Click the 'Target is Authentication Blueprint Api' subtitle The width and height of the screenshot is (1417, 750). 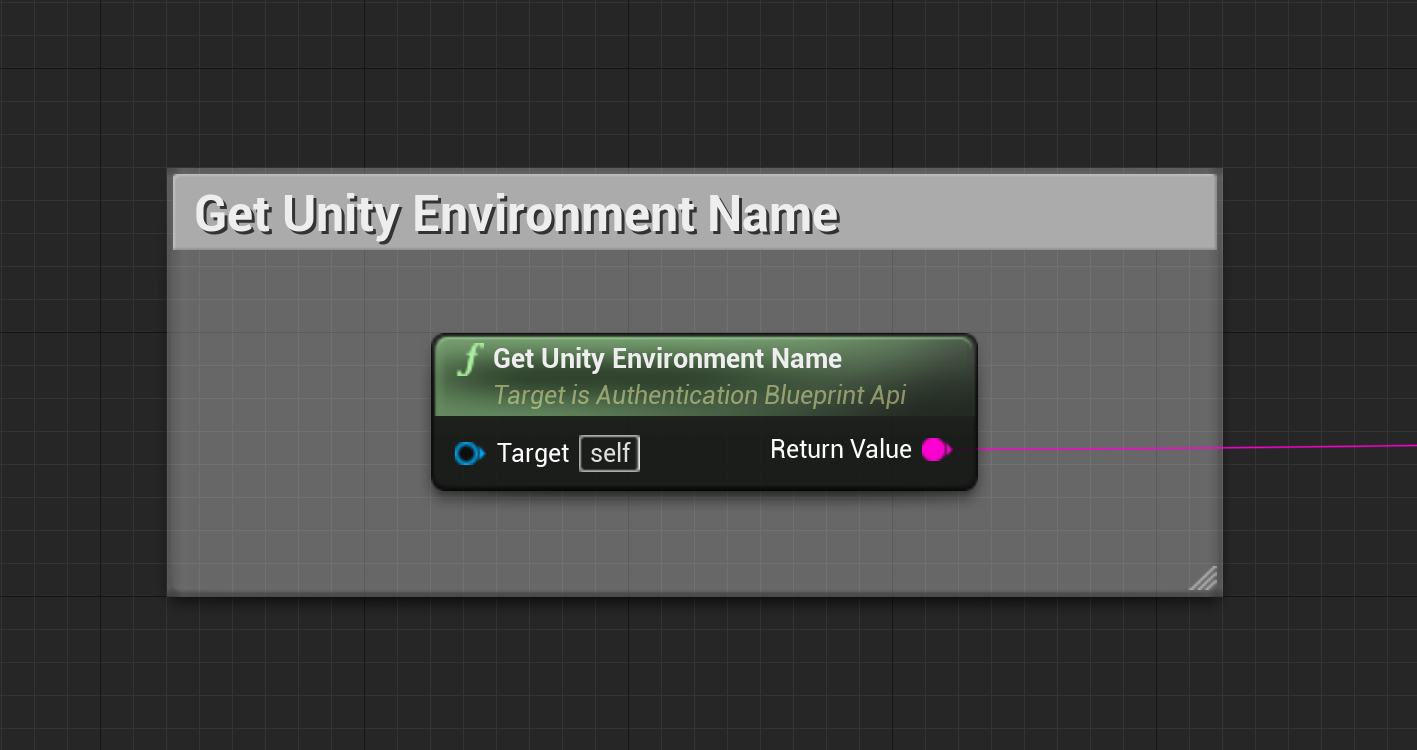(699, 396)
